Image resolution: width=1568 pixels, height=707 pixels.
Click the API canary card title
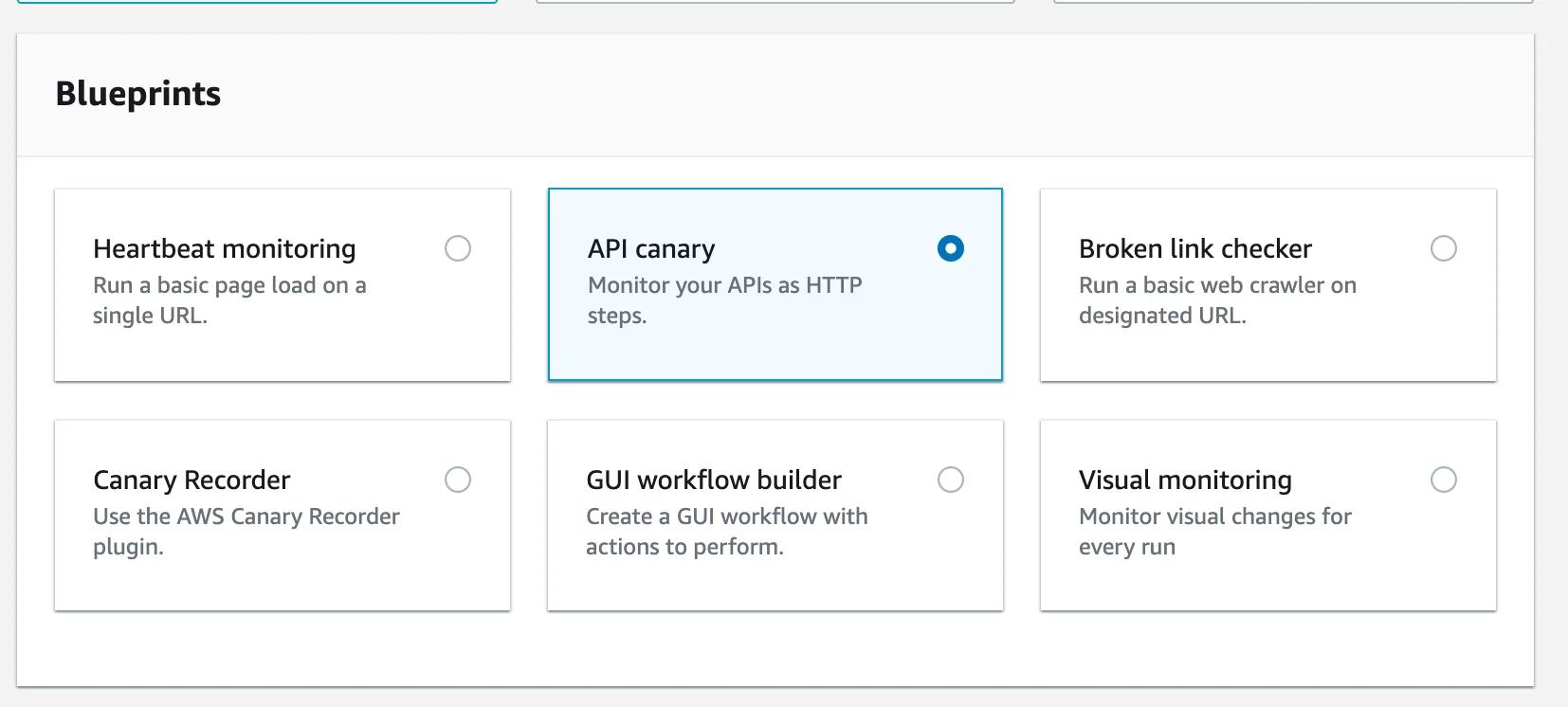(x=651, y=248)
